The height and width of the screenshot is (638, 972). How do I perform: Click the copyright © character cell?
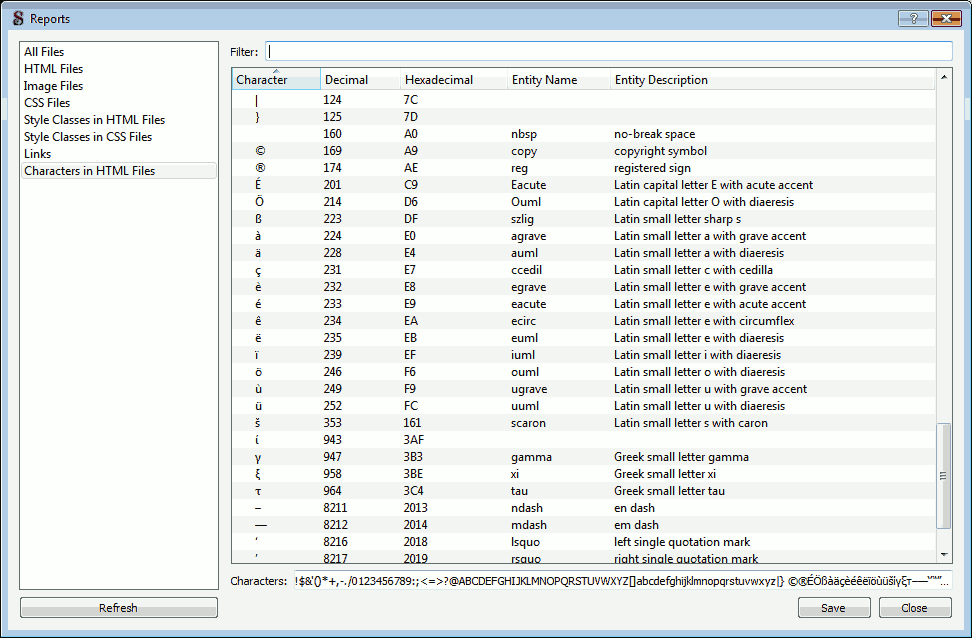(x=260, y=151)
